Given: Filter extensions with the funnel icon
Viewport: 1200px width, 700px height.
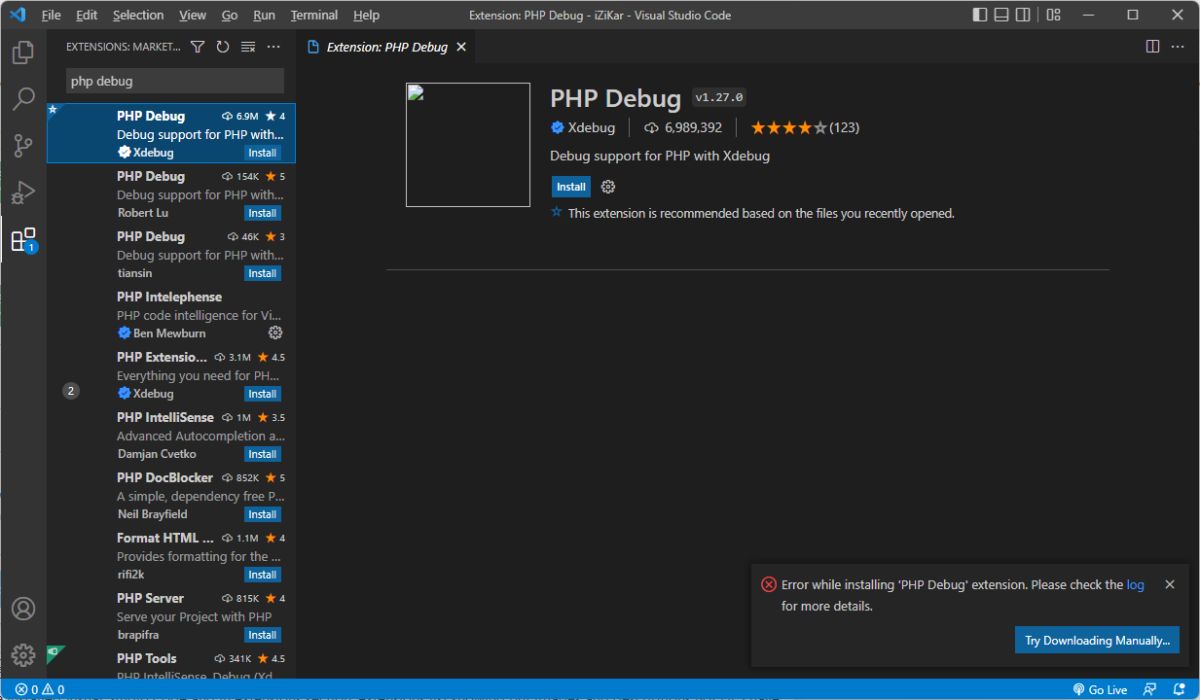Looking at the screenshot, I should (197, 47).
